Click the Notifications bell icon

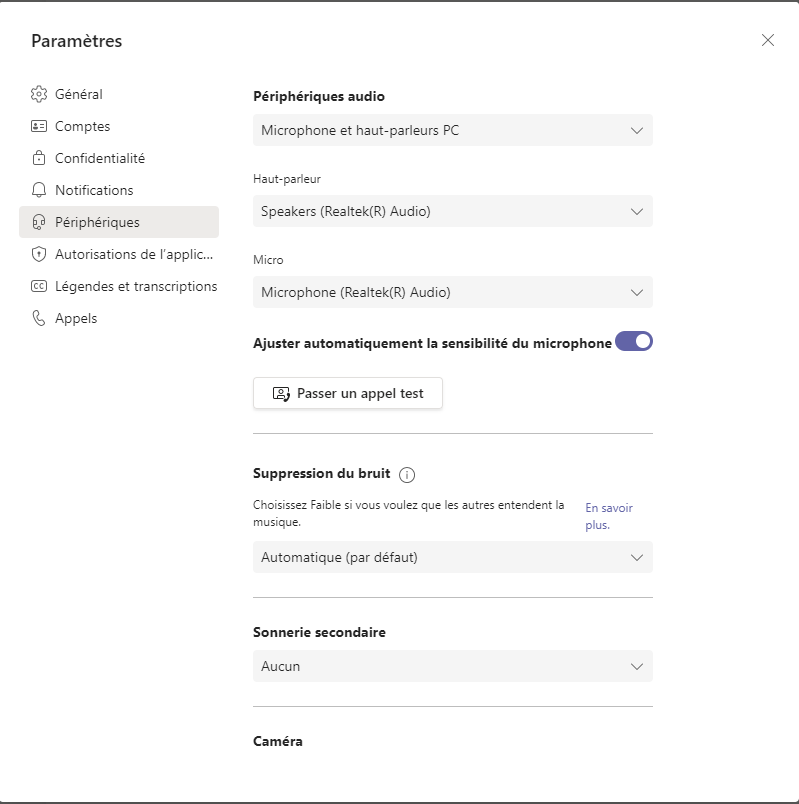(x=39, y=190)
